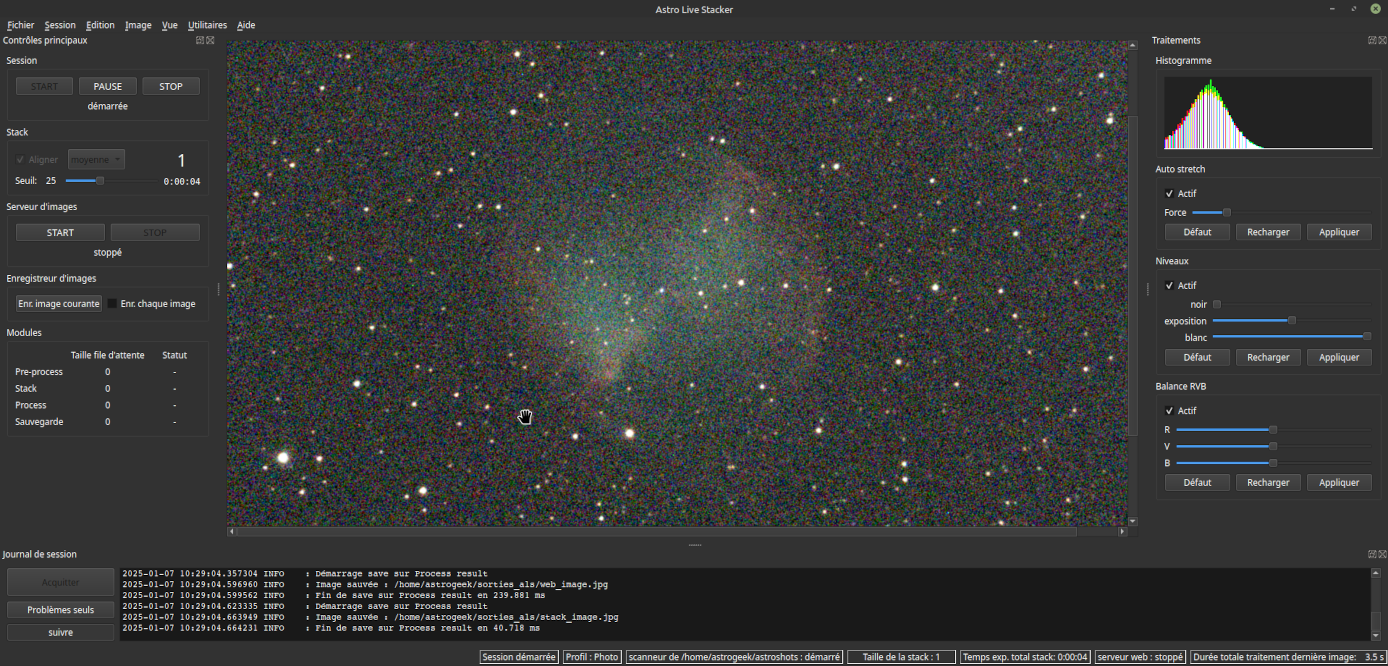Start the serveur d'images
This screenshot has height=666, width=1388.
coord(60,231)
